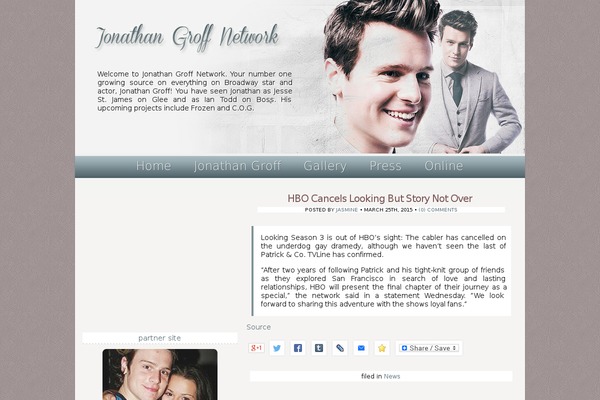Open the (0) Comments link
This screenshot has width=600, height=400.
[x=438, y=210]
